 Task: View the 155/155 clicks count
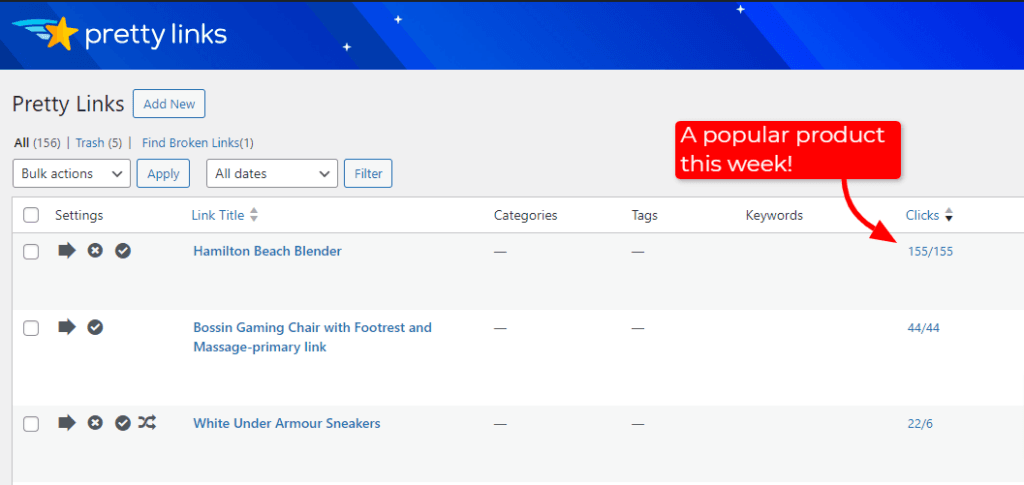(x=930, y=252)
